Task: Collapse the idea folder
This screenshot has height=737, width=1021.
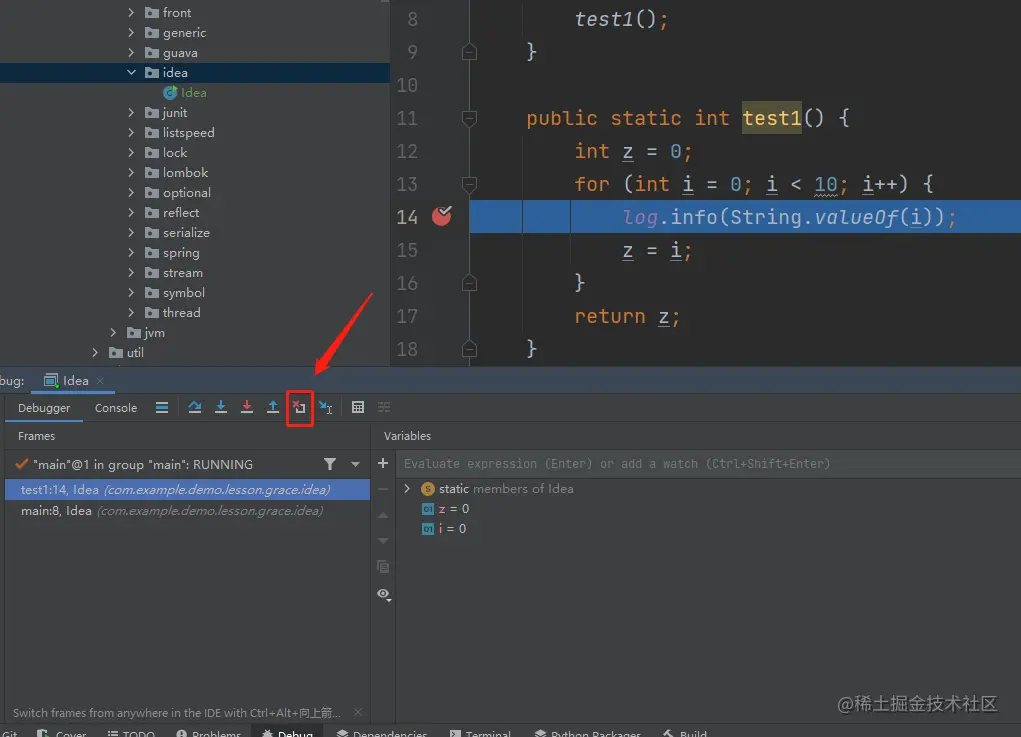Action: click(x=131, y=72)
